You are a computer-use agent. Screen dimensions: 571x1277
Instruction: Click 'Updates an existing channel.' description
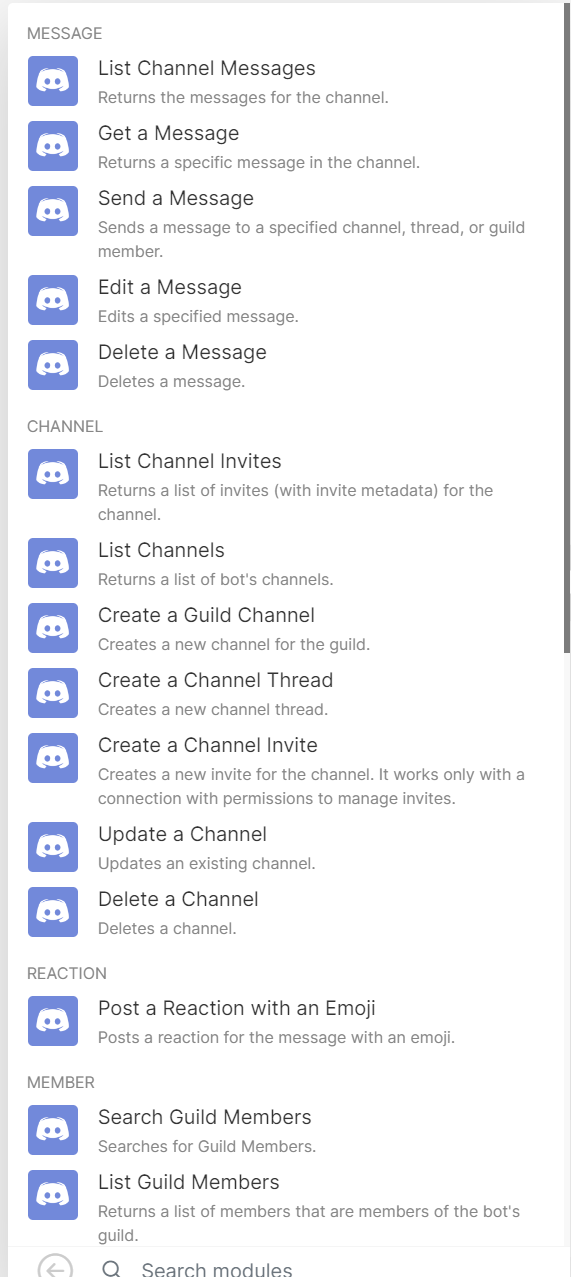coord(207,863)
